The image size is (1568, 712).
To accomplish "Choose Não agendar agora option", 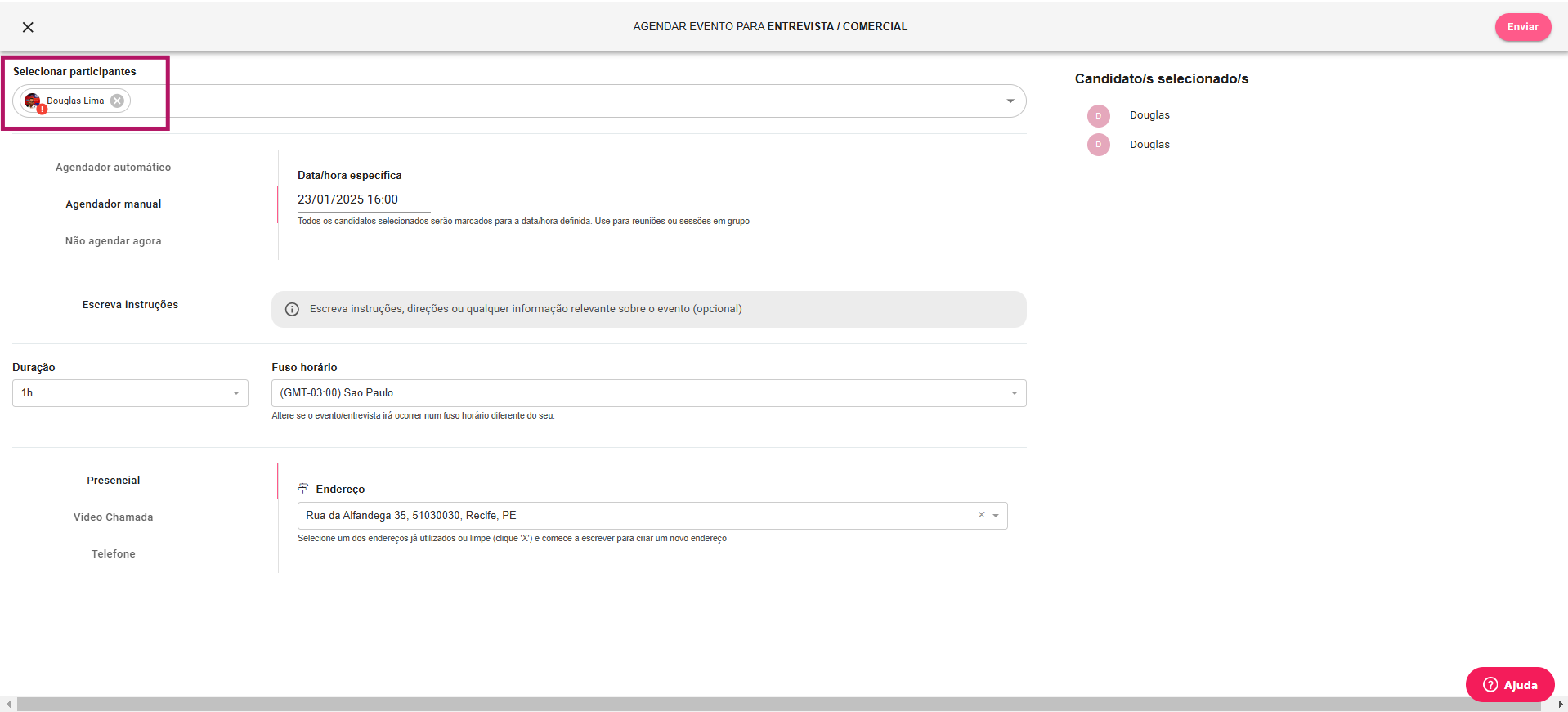I will pyautogui.click(x=114, y=241).
